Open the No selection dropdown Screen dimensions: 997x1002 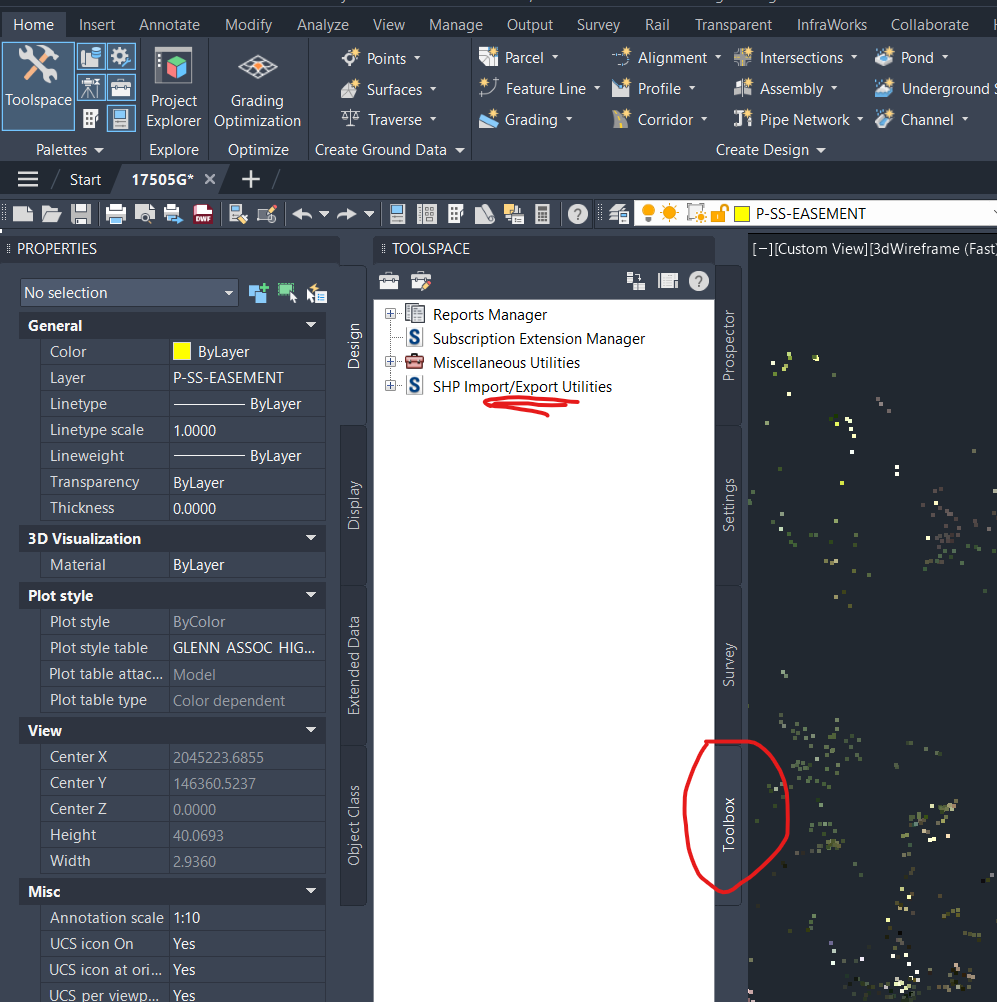(x=129, y=293)
